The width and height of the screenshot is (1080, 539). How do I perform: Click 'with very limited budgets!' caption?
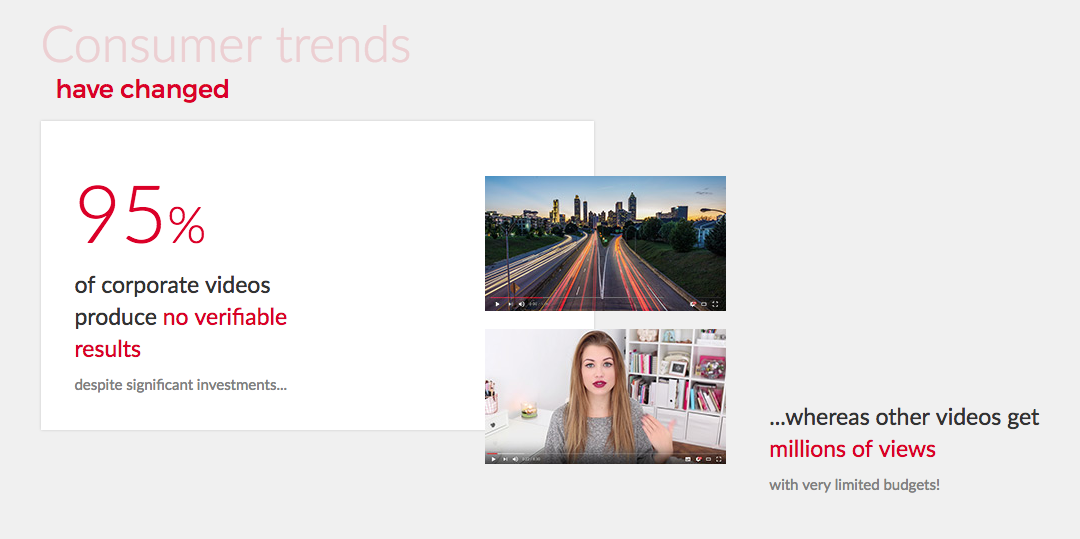click(855, 485)
